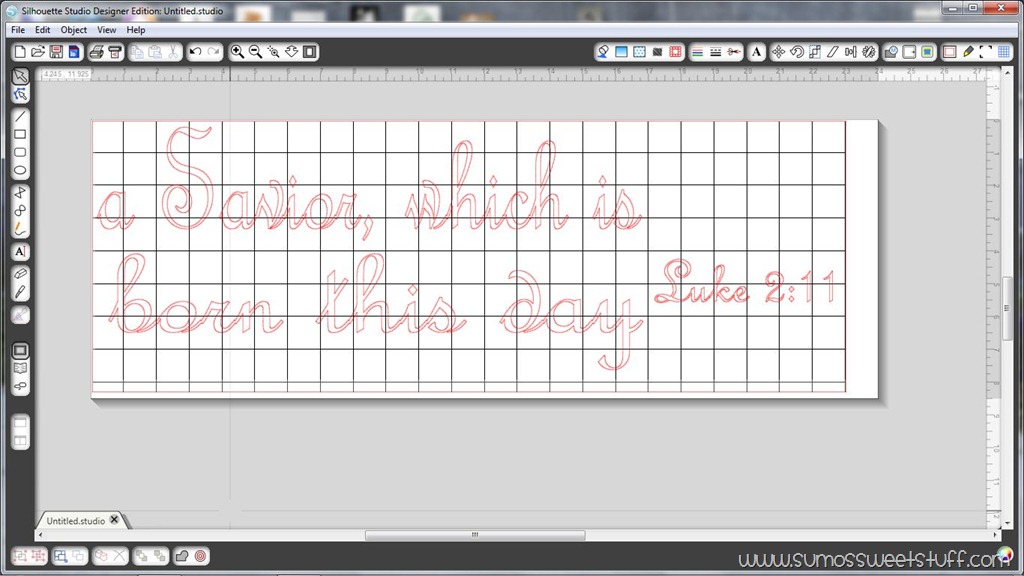Open the Cut Style scissors panel

734,52
